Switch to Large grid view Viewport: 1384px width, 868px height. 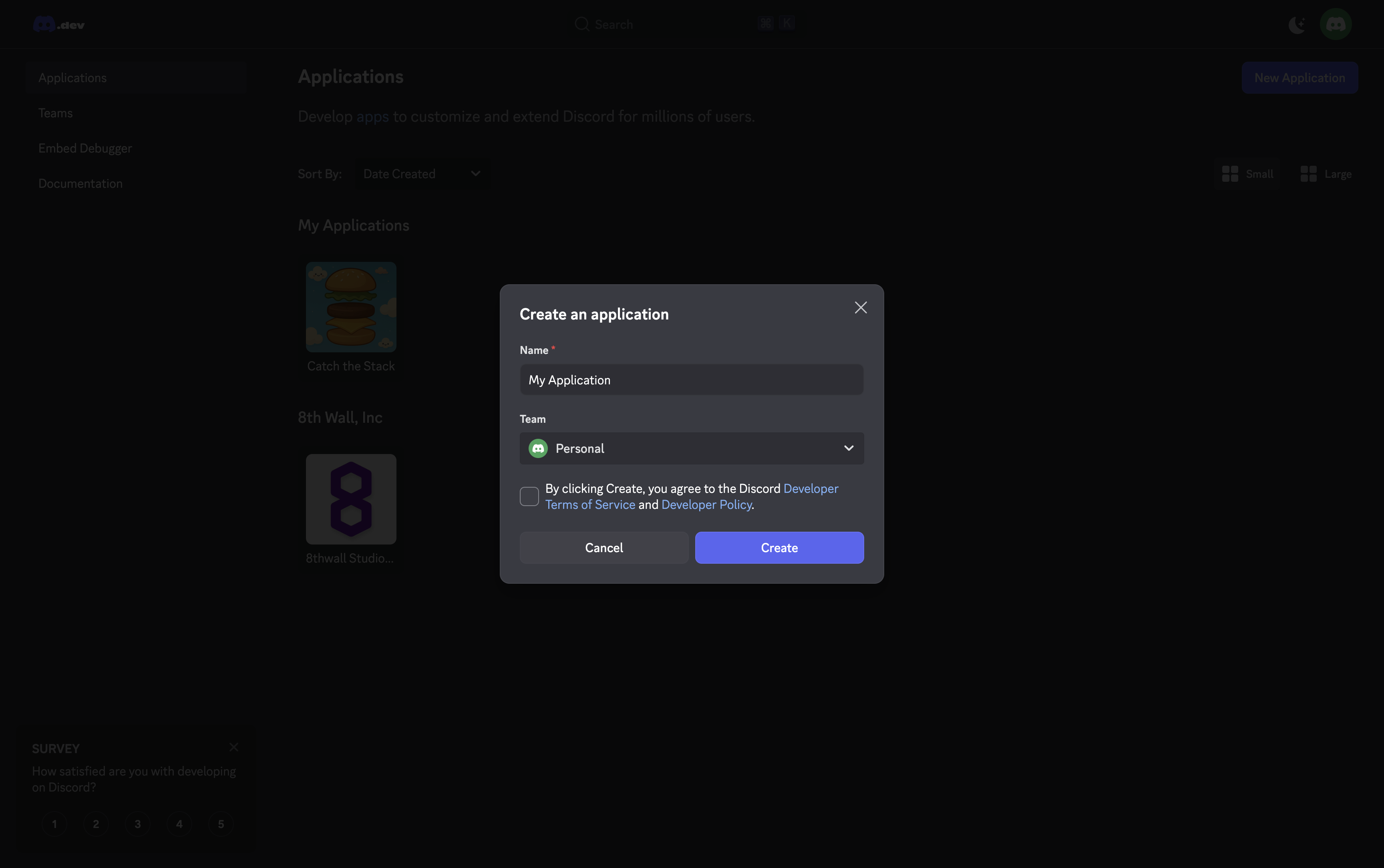click(1326, 174)
